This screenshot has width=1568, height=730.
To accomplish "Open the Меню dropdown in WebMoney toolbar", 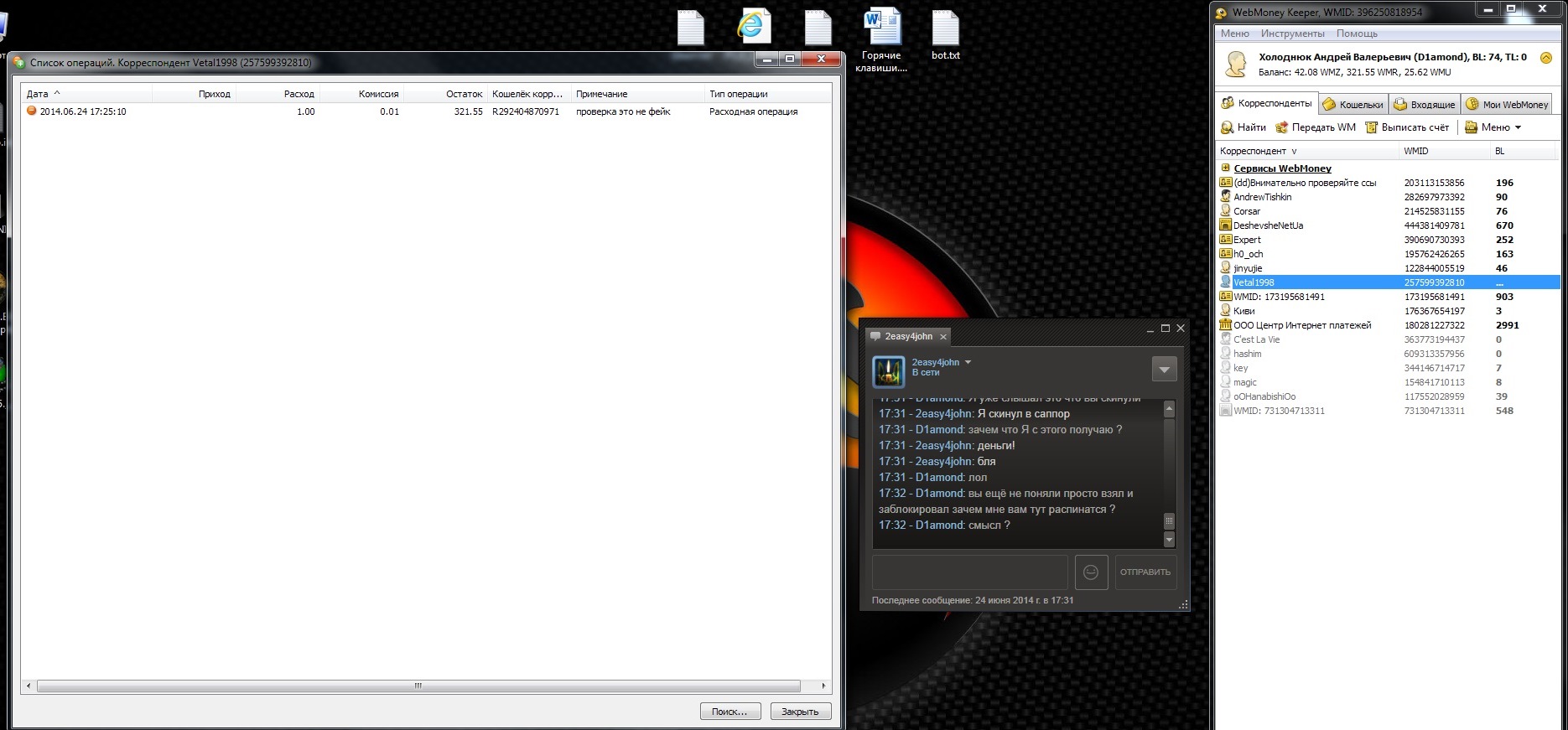I will [x=1493, y=127].
